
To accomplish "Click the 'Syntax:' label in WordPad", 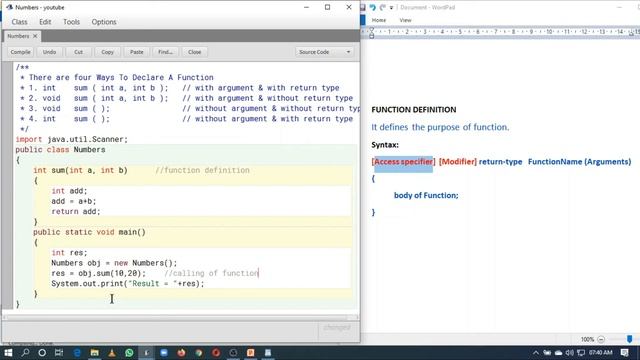I will pyautogui.click(x=385, y=145).
